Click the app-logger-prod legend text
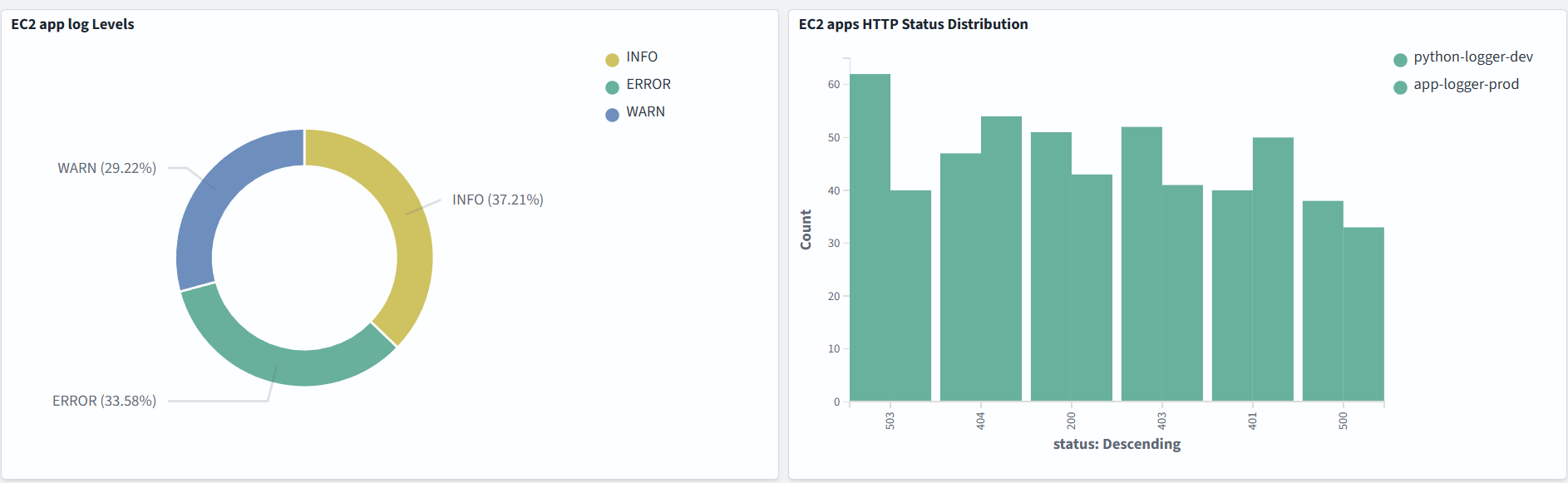 point(1466,85)
